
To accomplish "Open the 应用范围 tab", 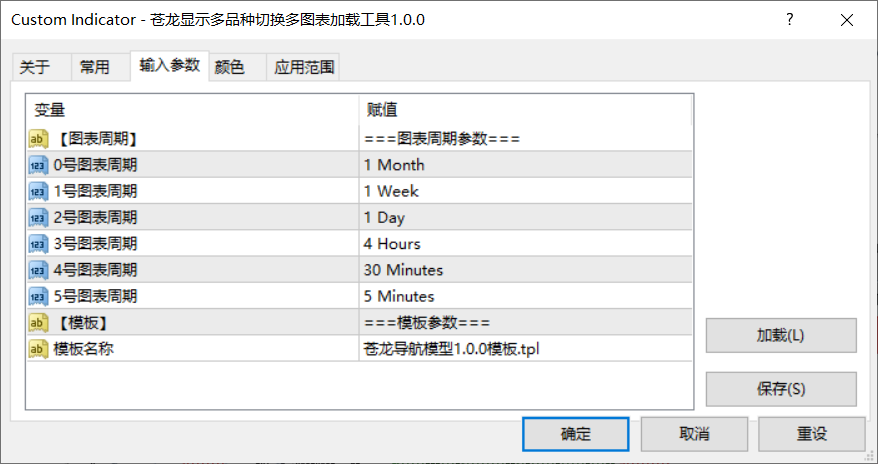I will tap(305, 67).
